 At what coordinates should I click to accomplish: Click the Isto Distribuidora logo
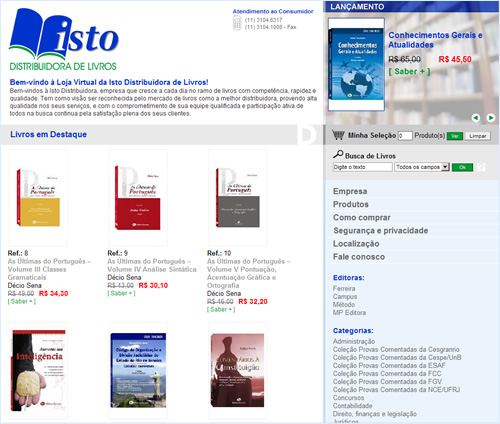64,39
